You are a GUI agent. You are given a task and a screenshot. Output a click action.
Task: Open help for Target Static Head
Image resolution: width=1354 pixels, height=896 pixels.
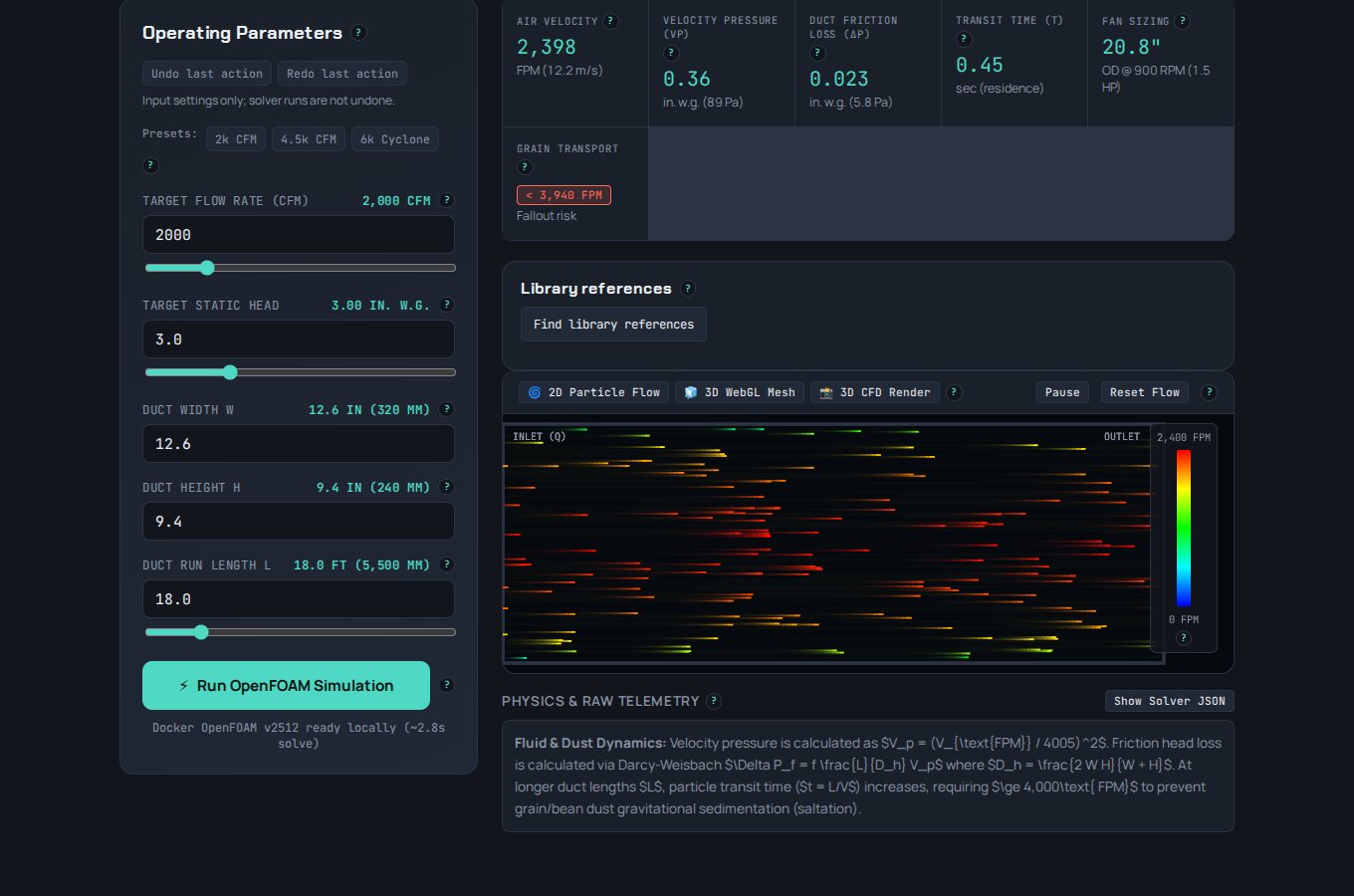(446, 305)
